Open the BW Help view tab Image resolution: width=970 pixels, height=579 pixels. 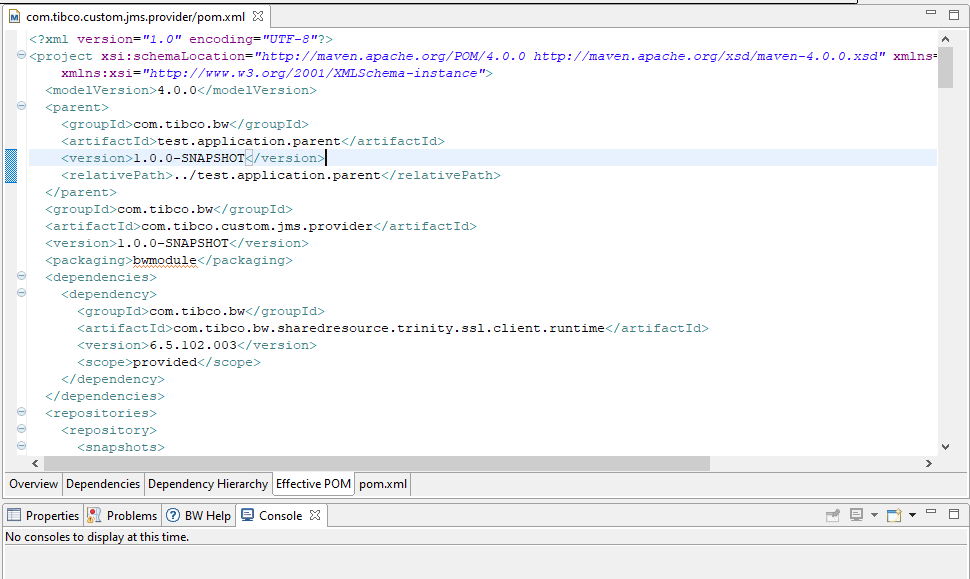199,515
